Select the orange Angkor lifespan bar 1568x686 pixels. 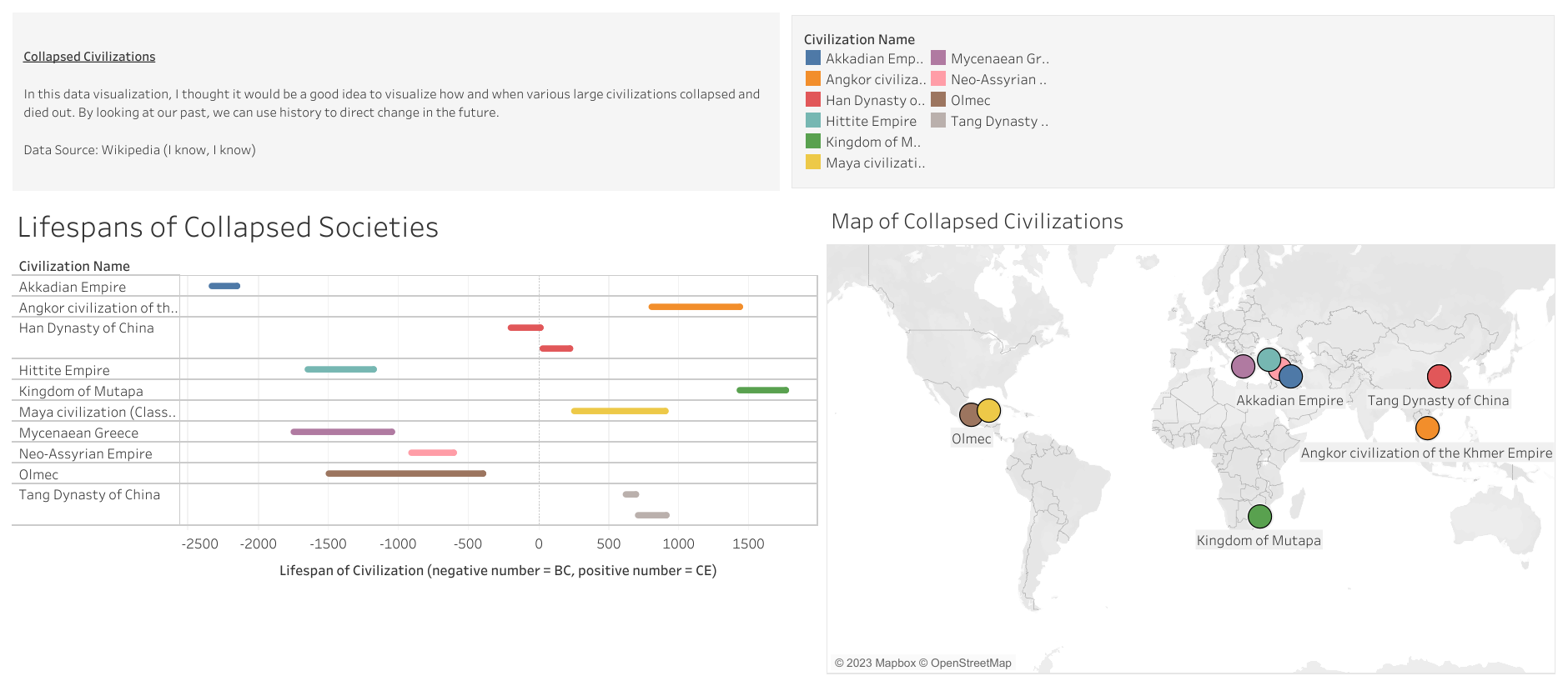695,307
